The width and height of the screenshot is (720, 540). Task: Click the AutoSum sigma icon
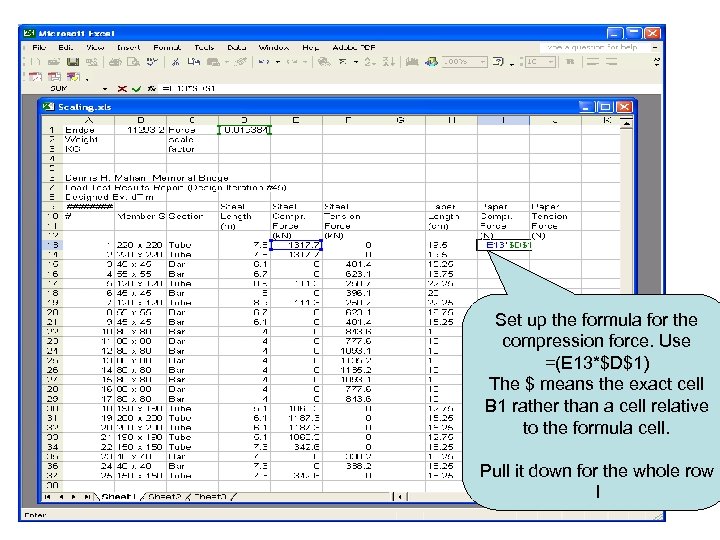(x=343, y=62)
